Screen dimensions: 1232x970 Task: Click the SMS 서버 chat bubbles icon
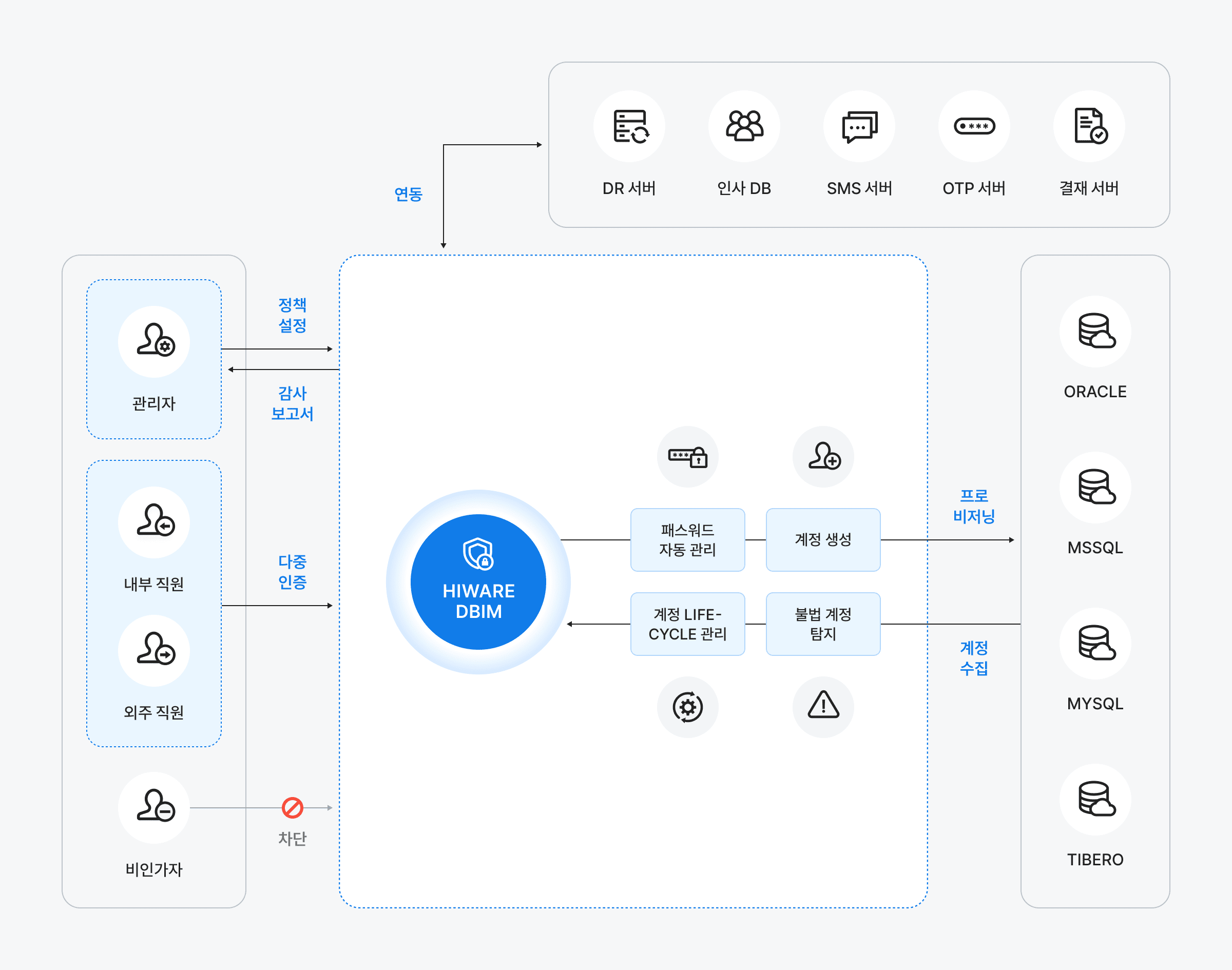tap(859, 126)
